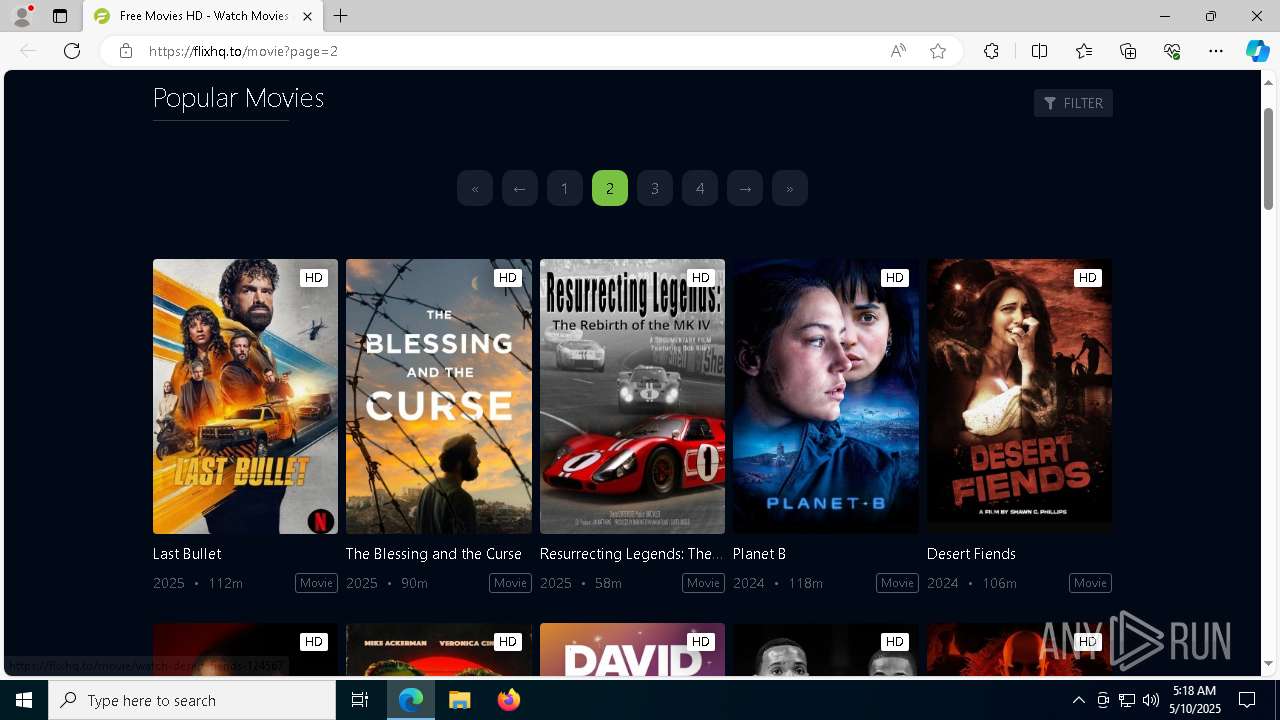The image size is (1280, 720).
Task: Add page to favorites star
Action: pos(938,51)
